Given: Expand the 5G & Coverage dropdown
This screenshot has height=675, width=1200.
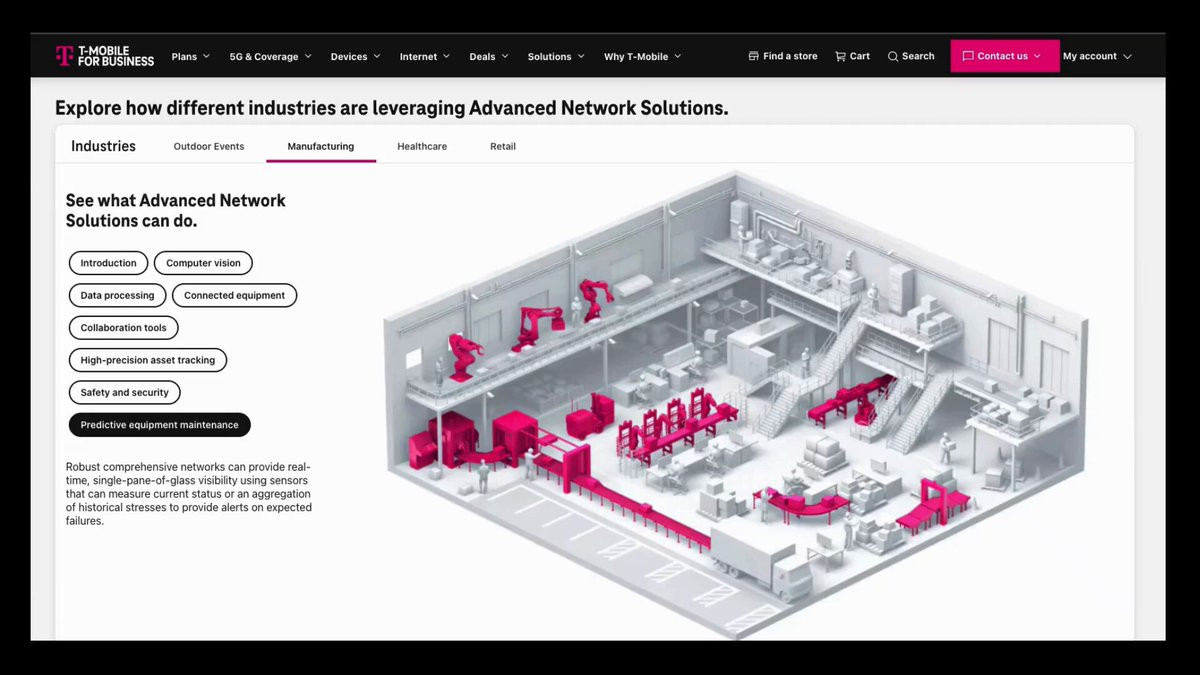Looking at the screenshot, I should (271, 57).
